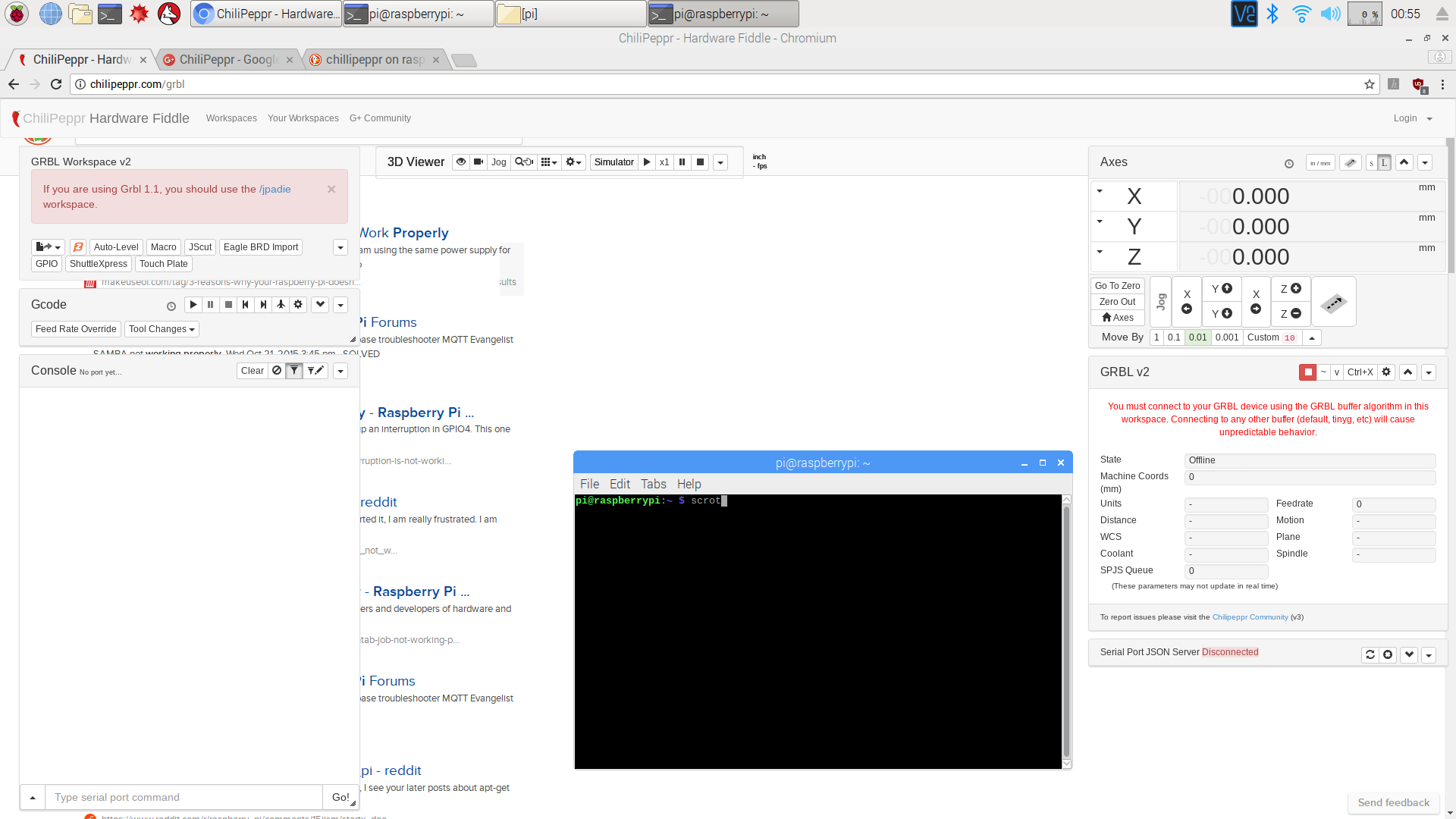Click the Console Clear button
The height and width of the screenshot is (819, 1456).
[x=253, y=371]
